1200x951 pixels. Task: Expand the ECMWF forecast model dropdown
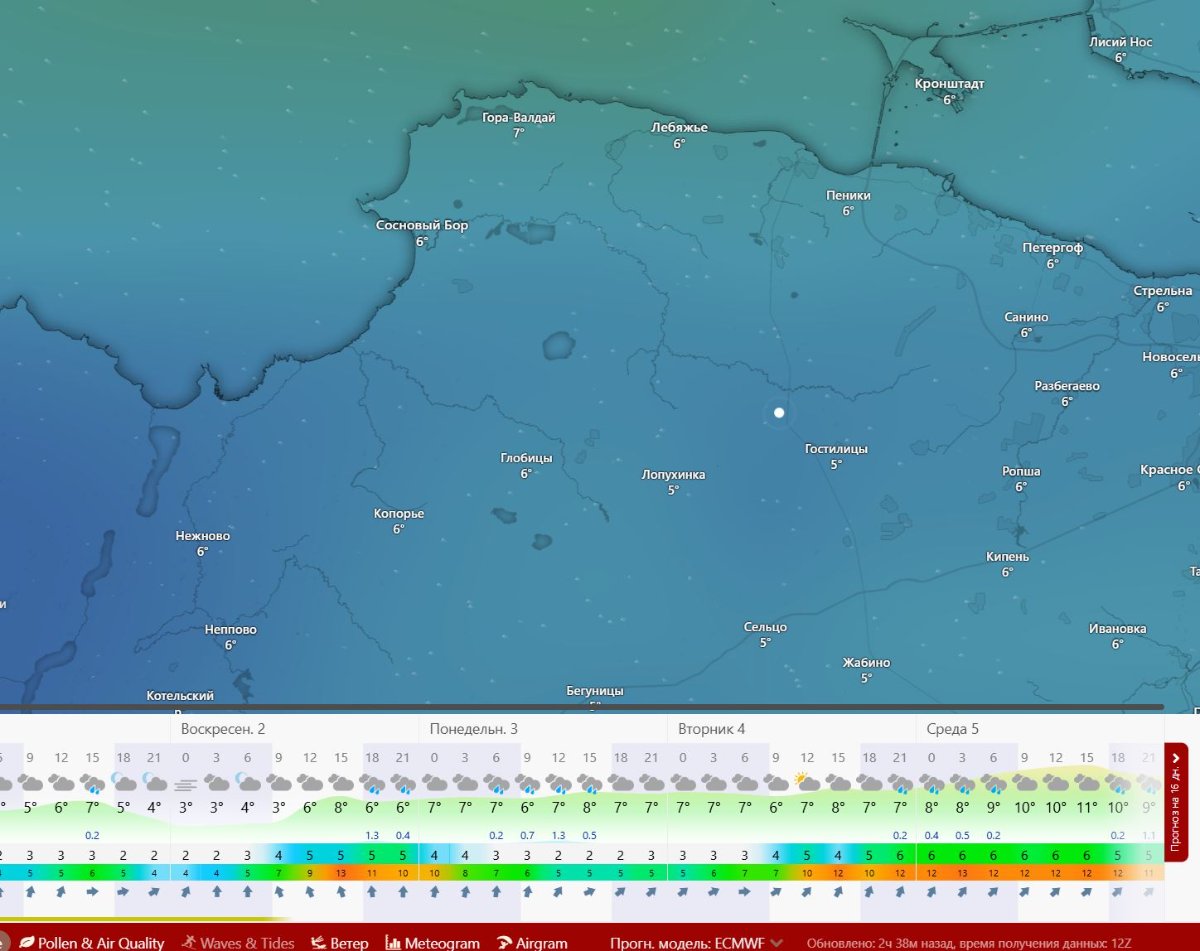click(776, 943)
